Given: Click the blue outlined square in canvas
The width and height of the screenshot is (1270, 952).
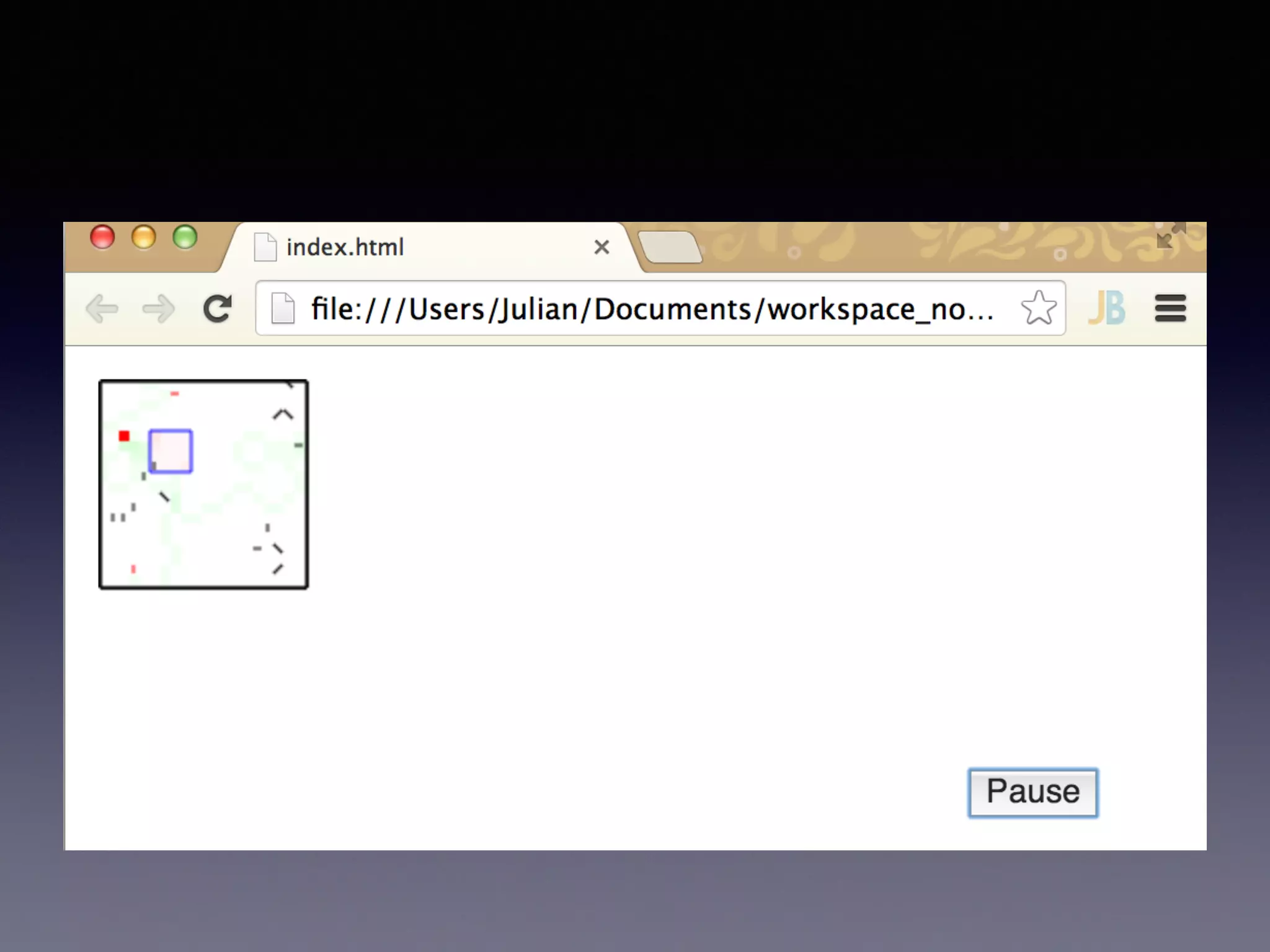Looking at the screenshot, I should pos(171,451).
